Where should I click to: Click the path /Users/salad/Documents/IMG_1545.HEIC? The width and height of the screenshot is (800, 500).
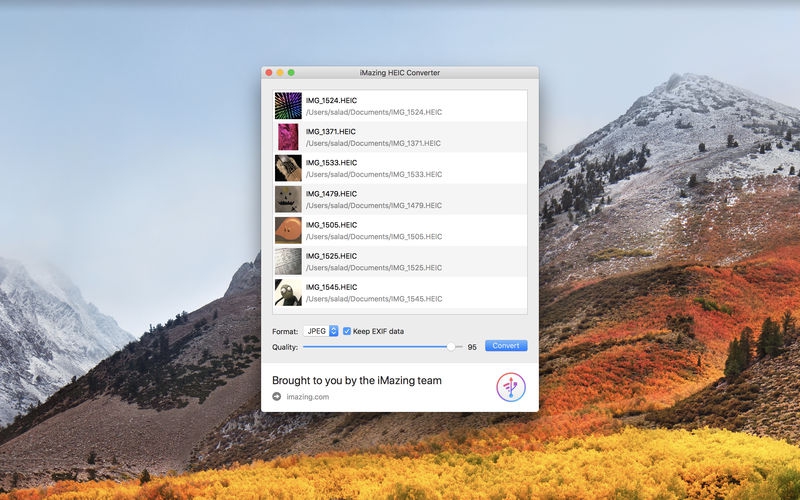374,299
